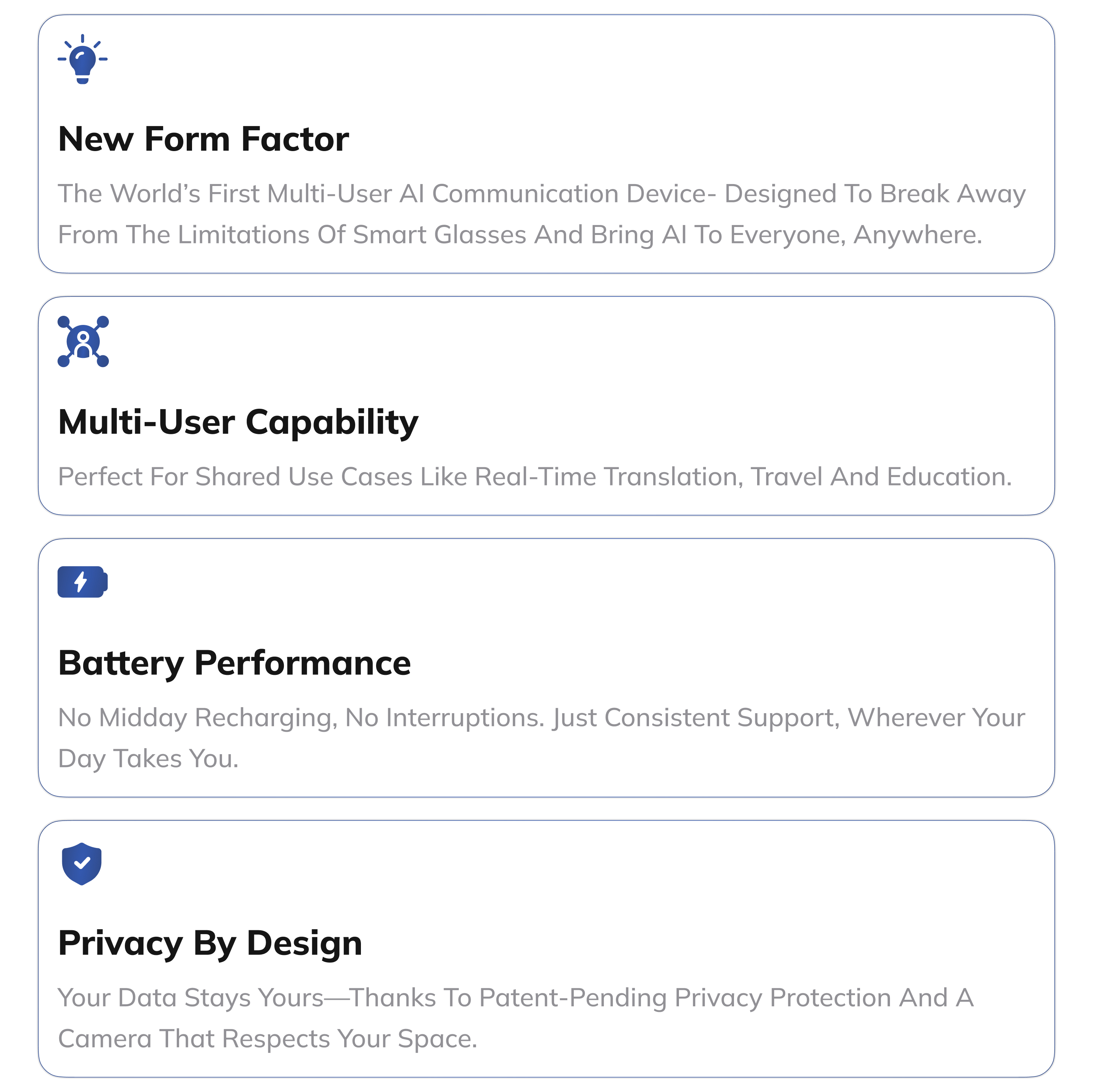Click 'Camera That Respects Your Space.' line
This screenshot has width=1093, height=1092.
coord(268,1039)
